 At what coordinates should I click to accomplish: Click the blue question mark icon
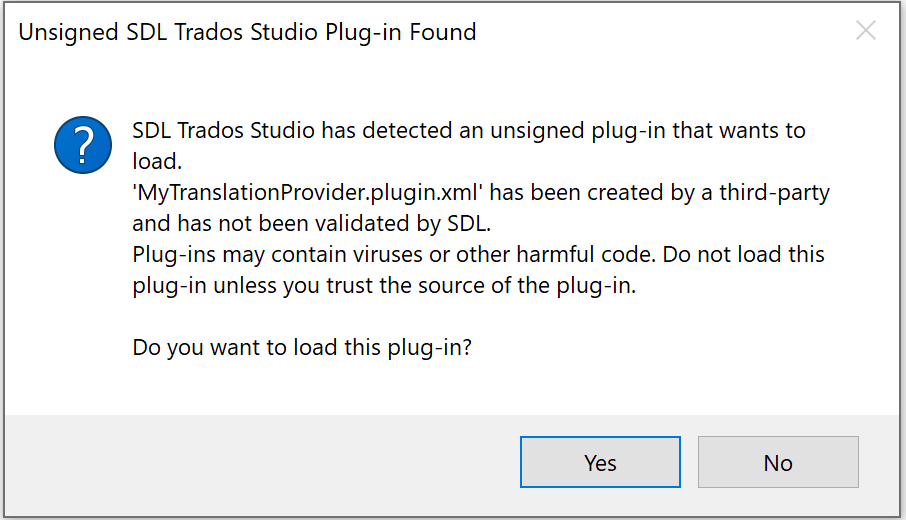(x=83, y=144)
